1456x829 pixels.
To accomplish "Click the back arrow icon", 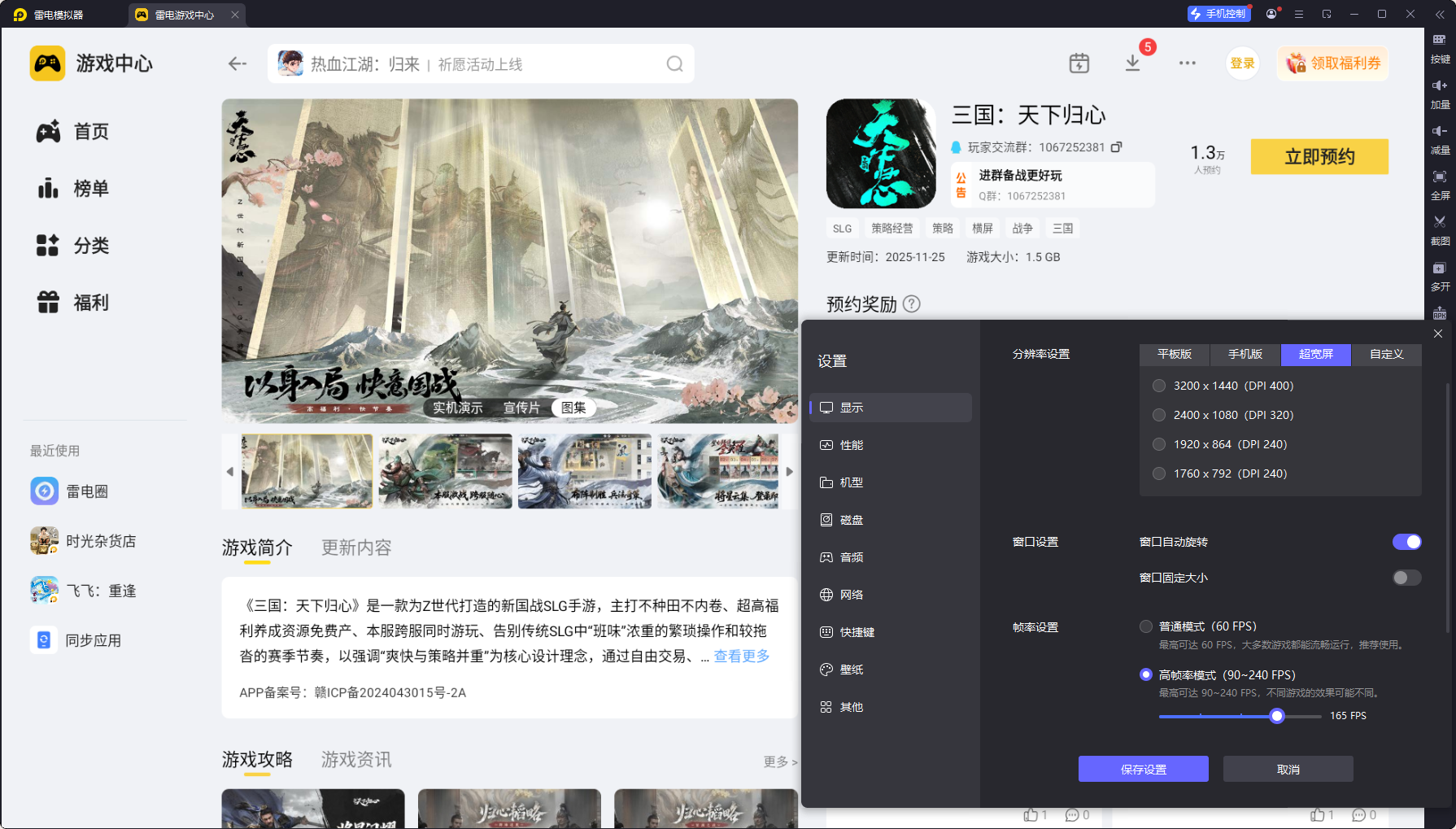I will click(237, 63).
